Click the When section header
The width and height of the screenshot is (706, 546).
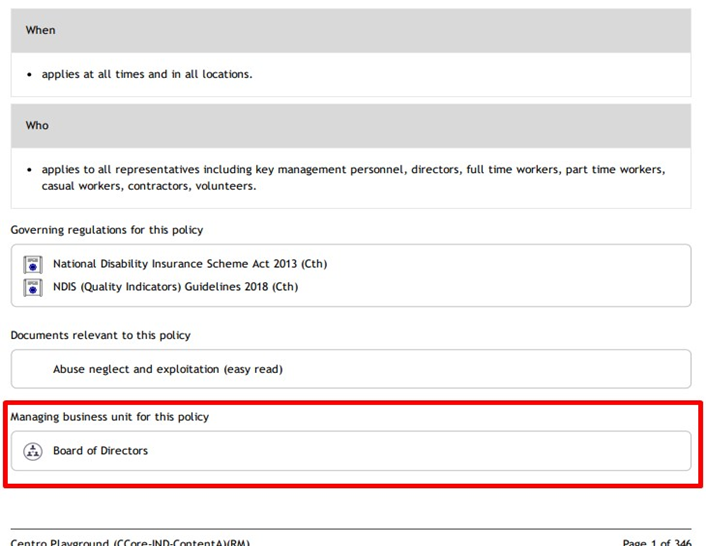(351, 31)
